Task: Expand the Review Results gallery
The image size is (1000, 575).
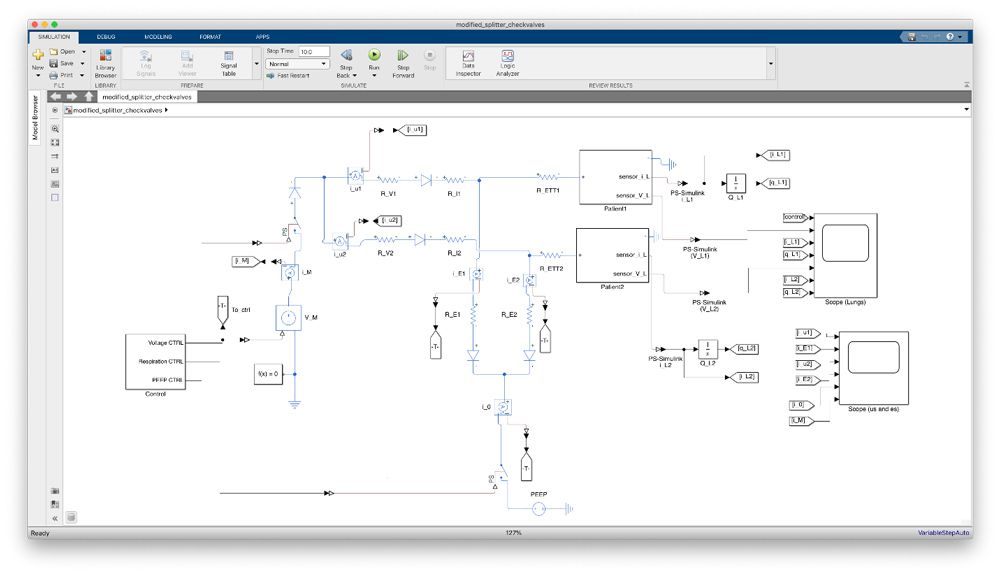Action: click(770, 63)
